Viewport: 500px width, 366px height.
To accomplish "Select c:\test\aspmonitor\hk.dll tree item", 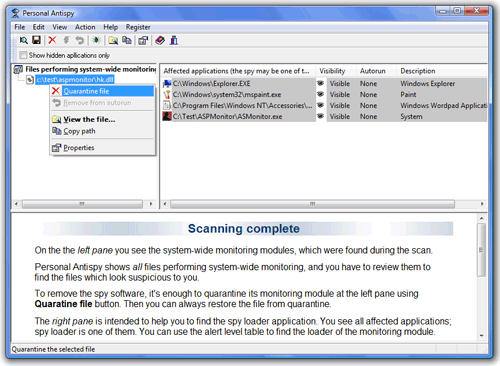I will 75,80.
